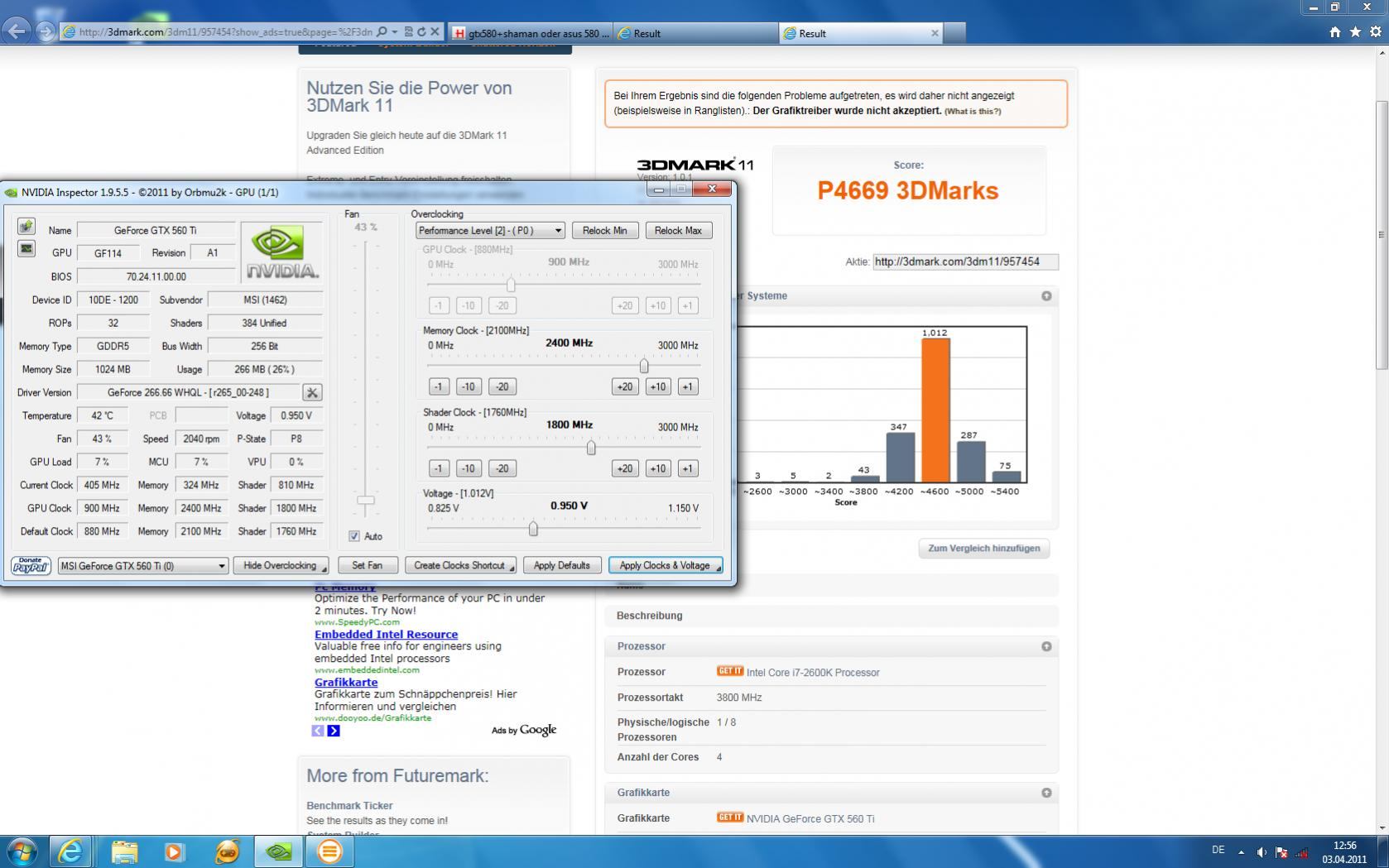The height and width of the screenshot is (868, 1389).
Task: Uncheck the Auto fan checkbox
Action: (x=354, y=536)
